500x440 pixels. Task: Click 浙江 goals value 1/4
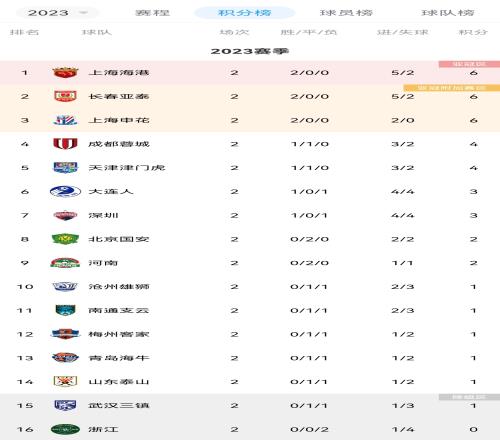pyautogui.click(x=403, y=429)
